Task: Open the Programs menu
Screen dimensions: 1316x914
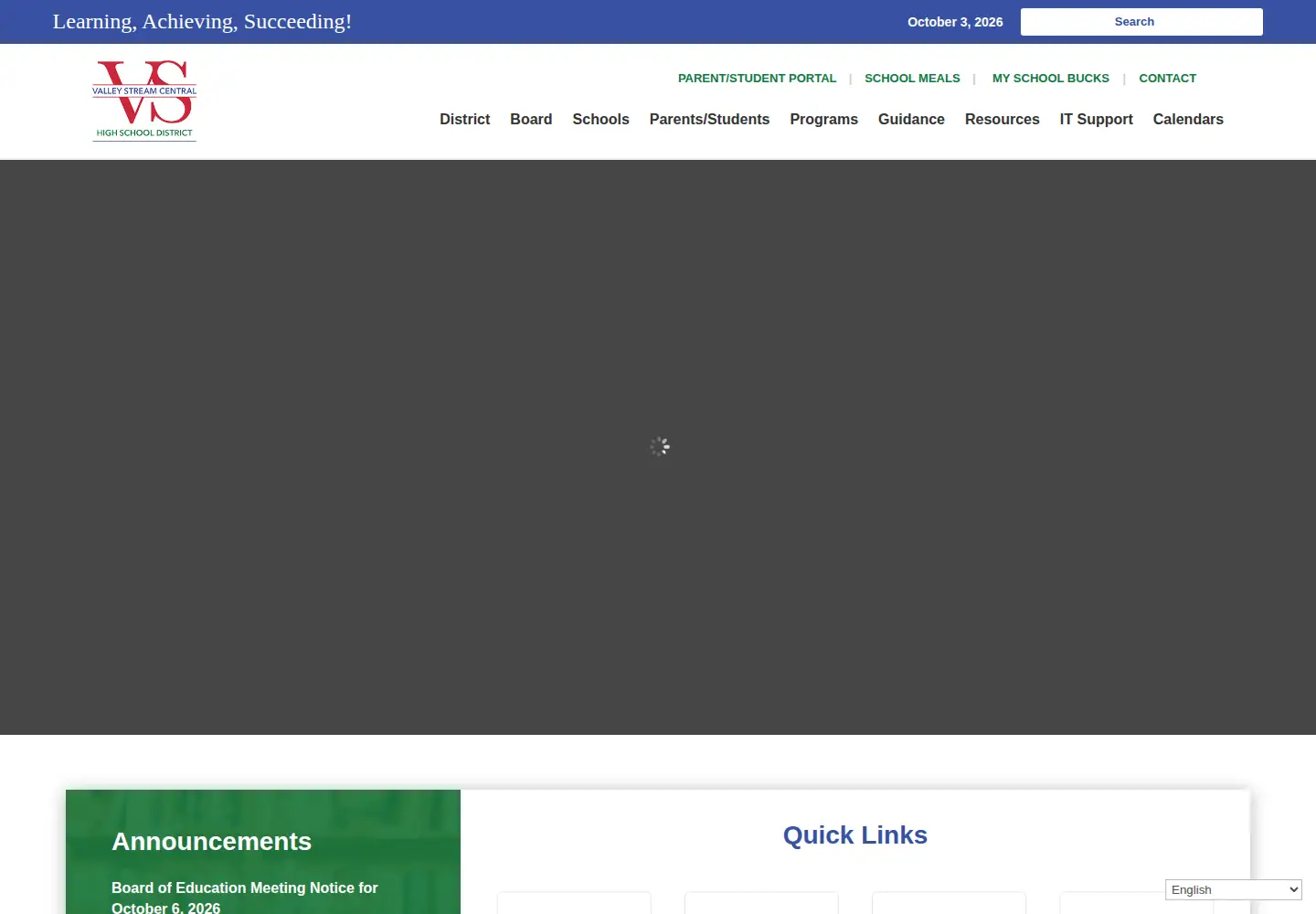Action: pyautogui.click(x=823, y=119)
